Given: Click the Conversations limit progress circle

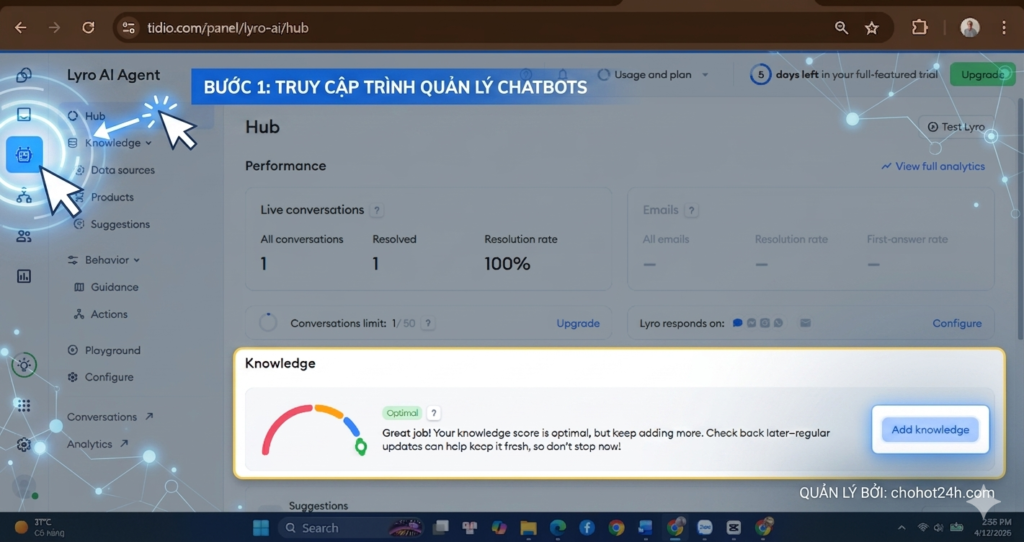Looking at the screenshot, I should coord(268,323).
